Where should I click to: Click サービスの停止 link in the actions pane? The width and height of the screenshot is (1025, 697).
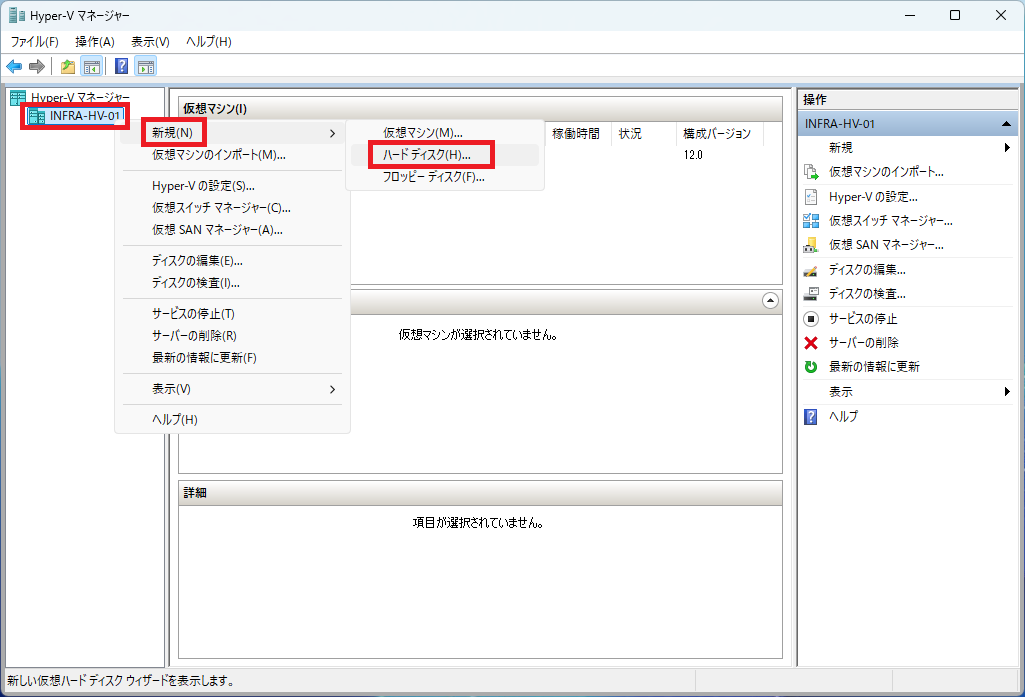864,319
